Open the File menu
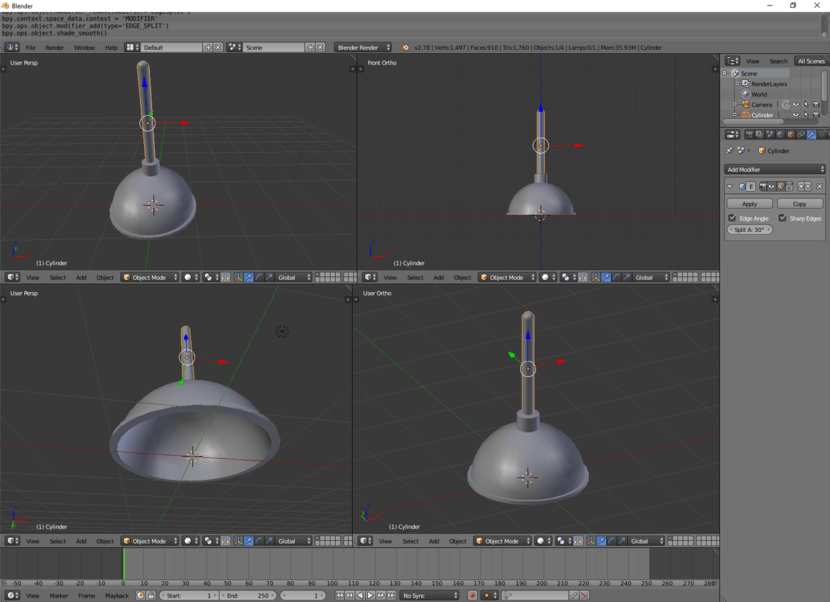830x602 pixels. 31,48
